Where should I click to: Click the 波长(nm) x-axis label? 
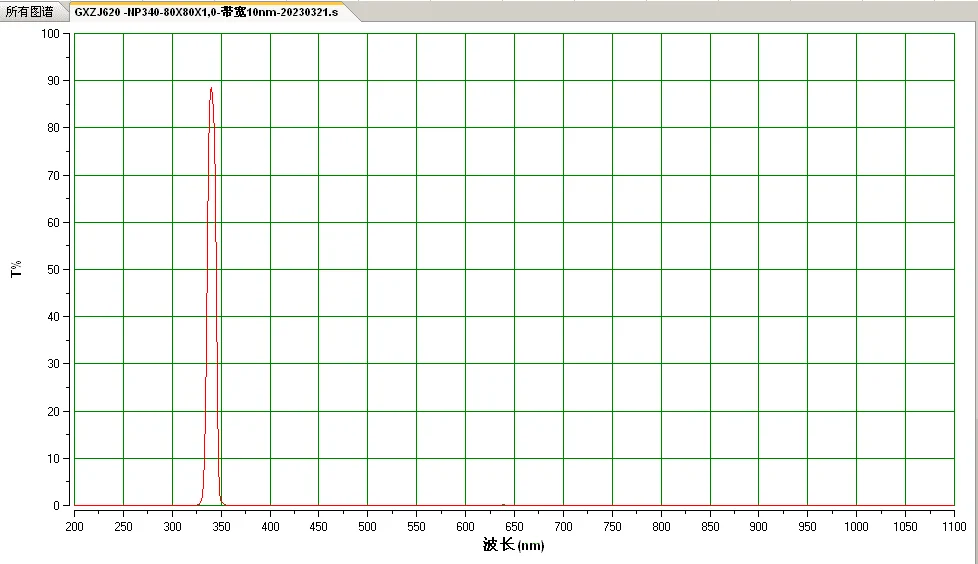[x=513, y=545]
